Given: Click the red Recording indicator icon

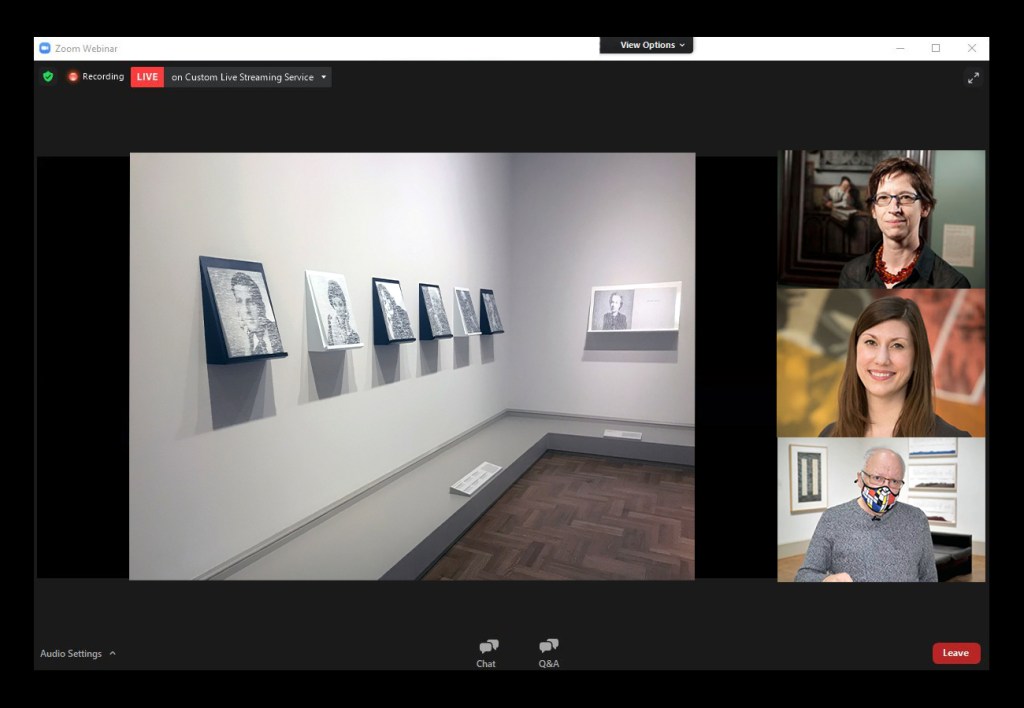Looking at the screenshot, I should (73, 77).
